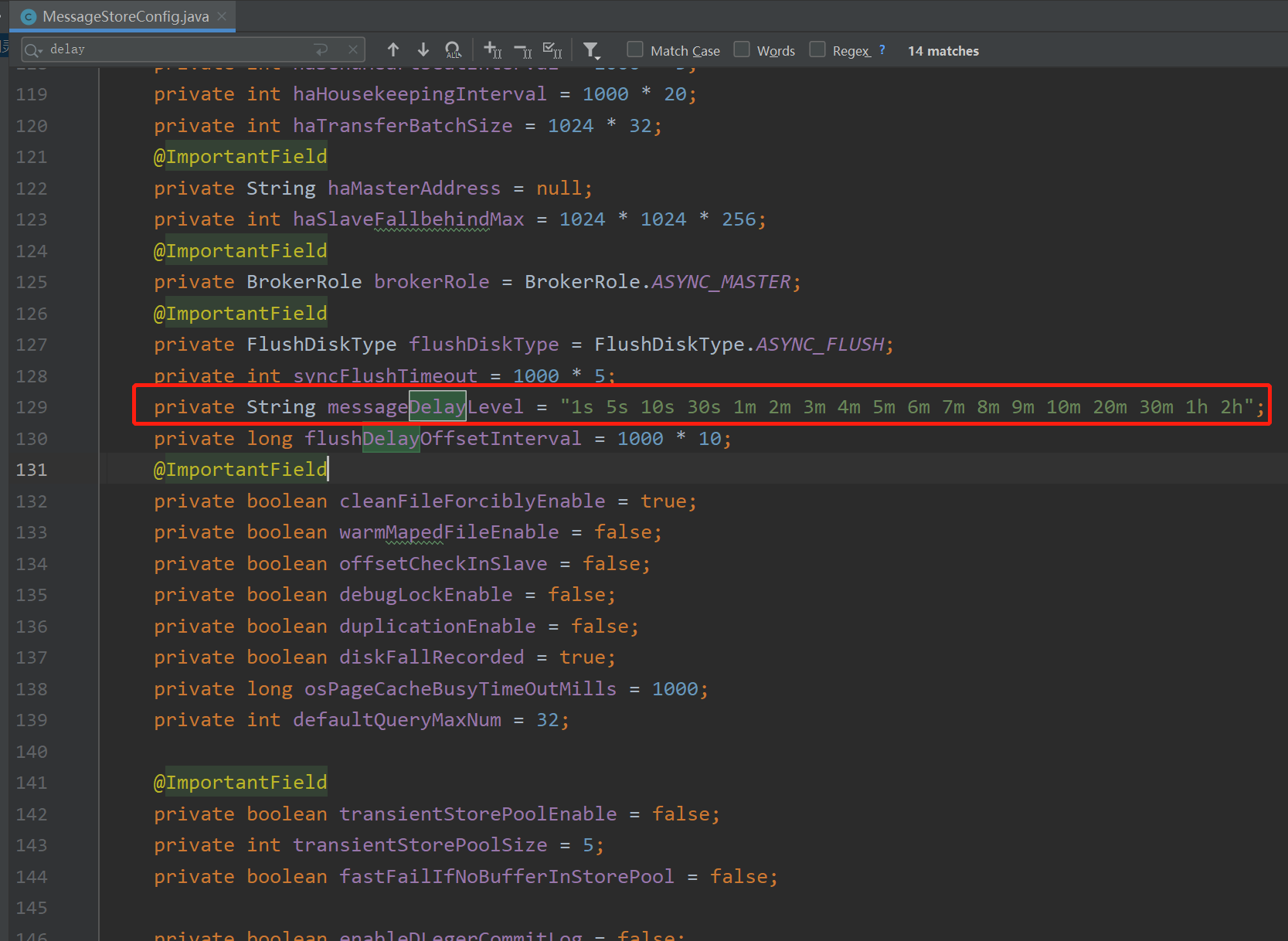Click the fastFailIfNoBufferInStorePool field name

507,877
